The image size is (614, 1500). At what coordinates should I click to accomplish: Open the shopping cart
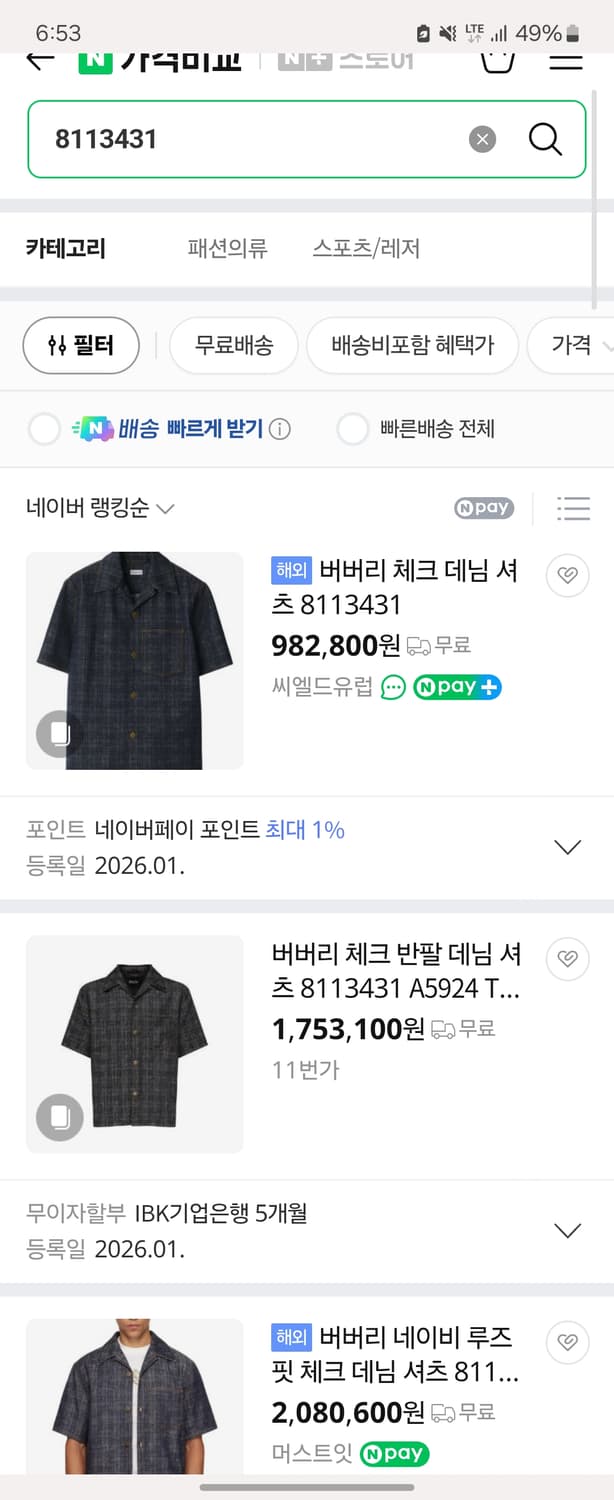(497, 60)
